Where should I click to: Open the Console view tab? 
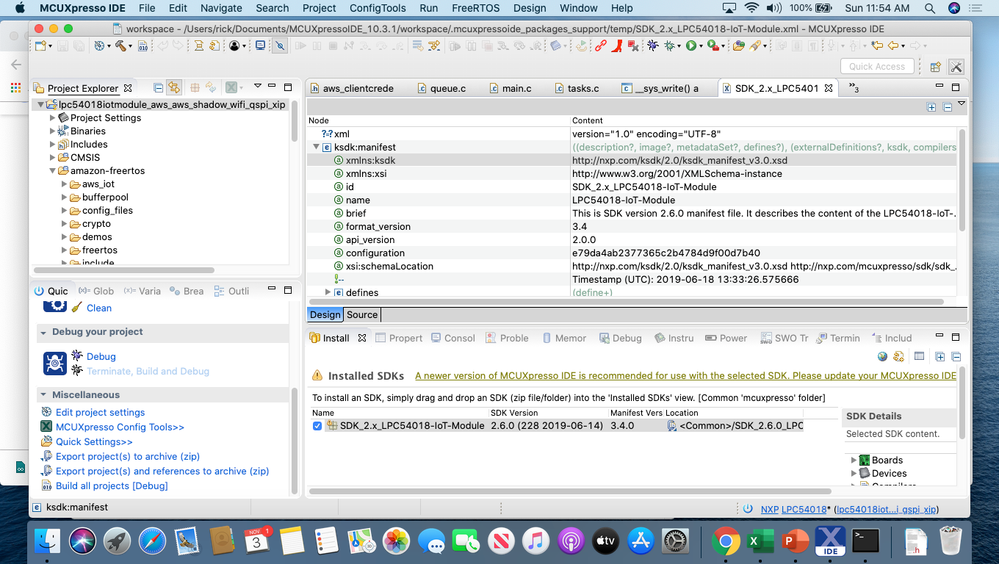[453, 338]
